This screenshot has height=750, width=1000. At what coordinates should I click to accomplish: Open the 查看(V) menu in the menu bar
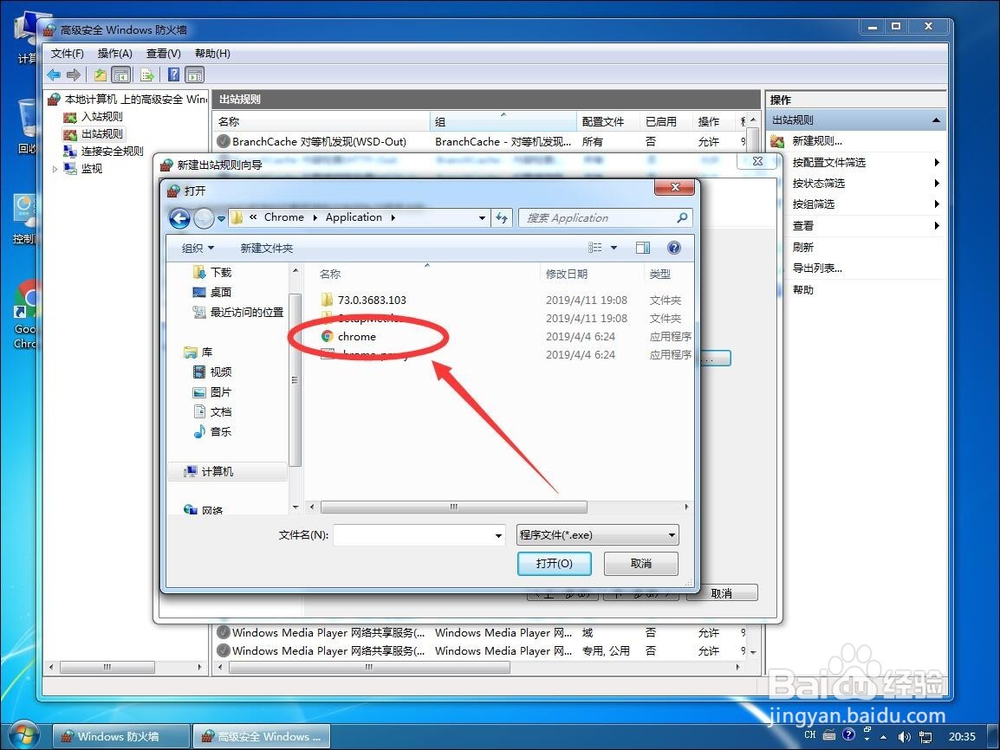[x=162, y=53]
